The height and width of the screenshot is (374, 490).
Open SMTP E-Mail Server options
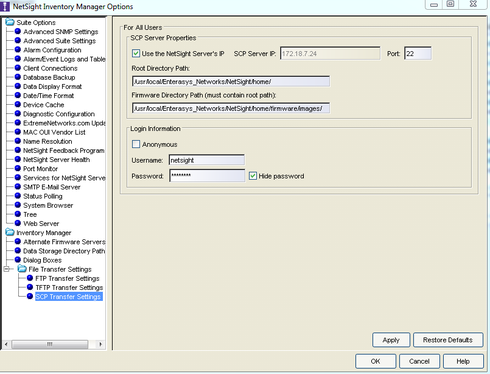coord(52,187)
